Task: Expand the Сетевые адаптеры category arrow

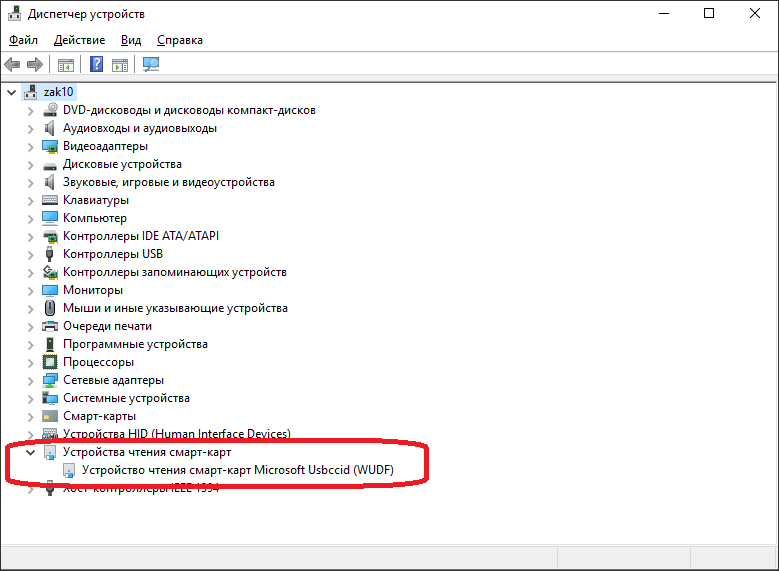Action: (x=30, y=380)
